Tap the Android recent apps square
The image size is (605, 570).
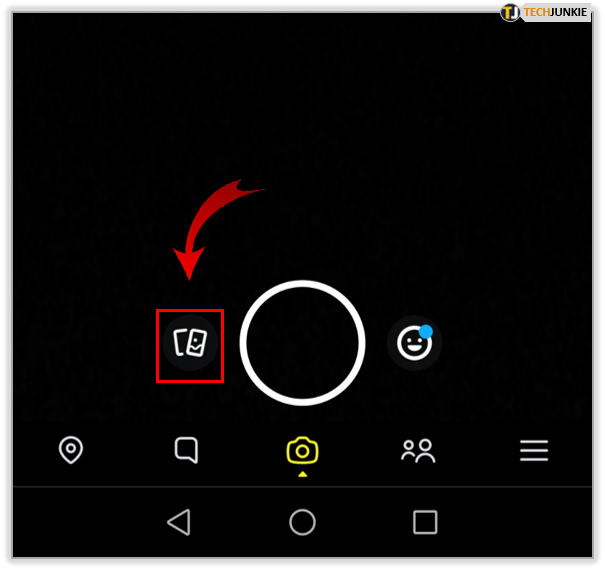point(425,522)
